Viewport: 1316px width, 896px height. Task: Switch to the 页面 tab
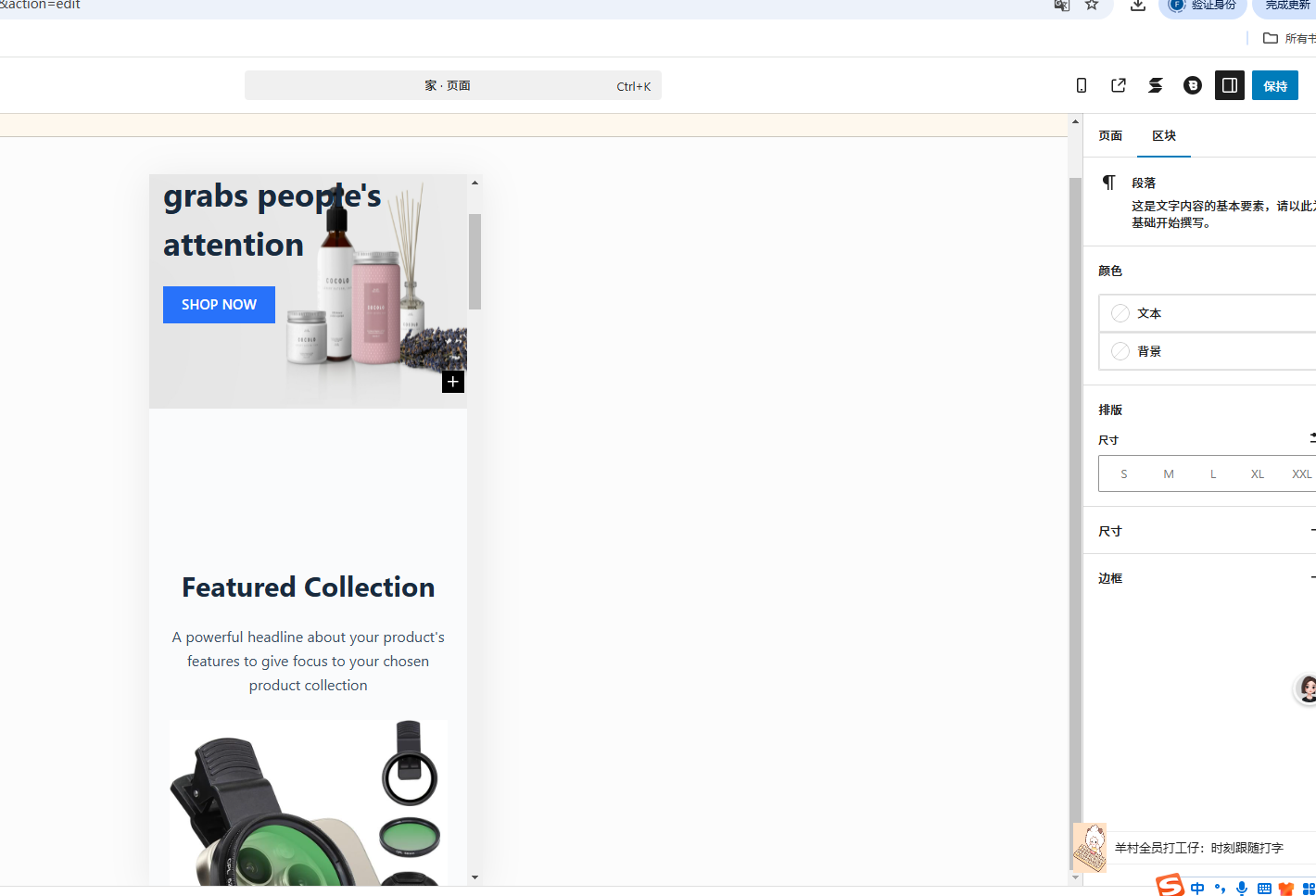pos(1110,135)
